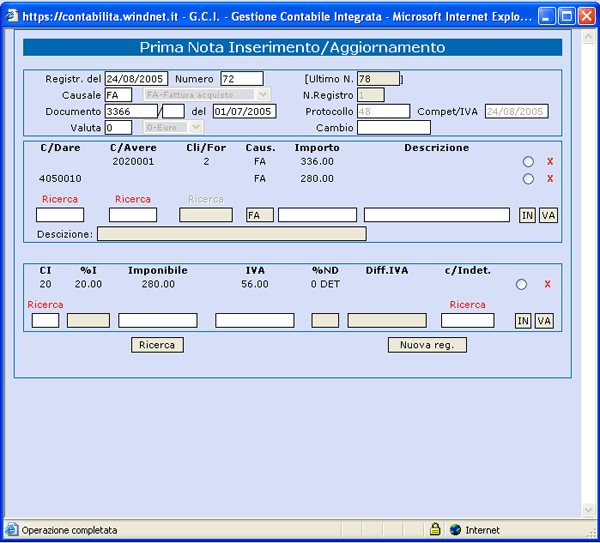Click the IN button in the accounts section
This screenshot has width=600, height=543.
pyautogui.click(x=527, y=215)
